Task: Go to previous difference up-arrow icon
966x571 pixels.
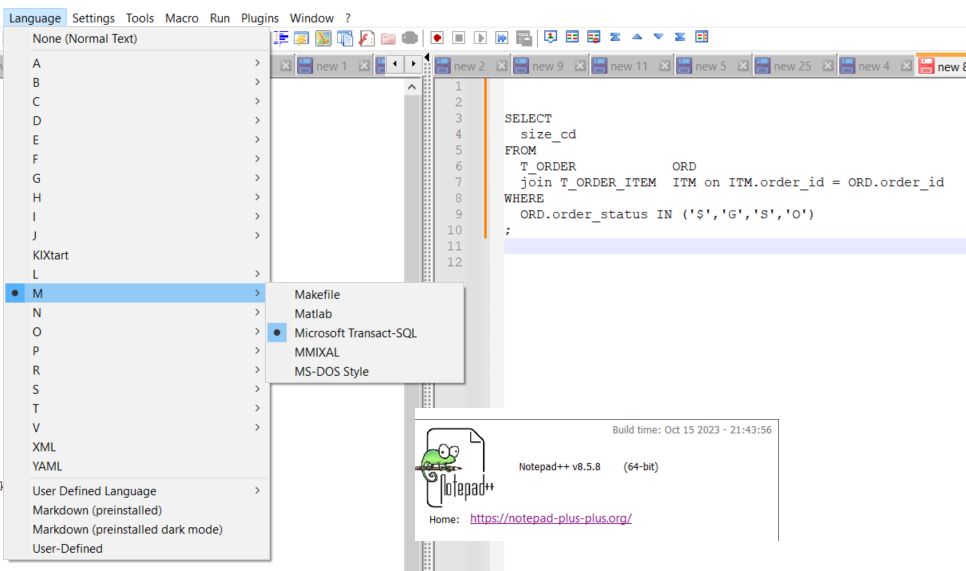Action: tap(637, 37)
